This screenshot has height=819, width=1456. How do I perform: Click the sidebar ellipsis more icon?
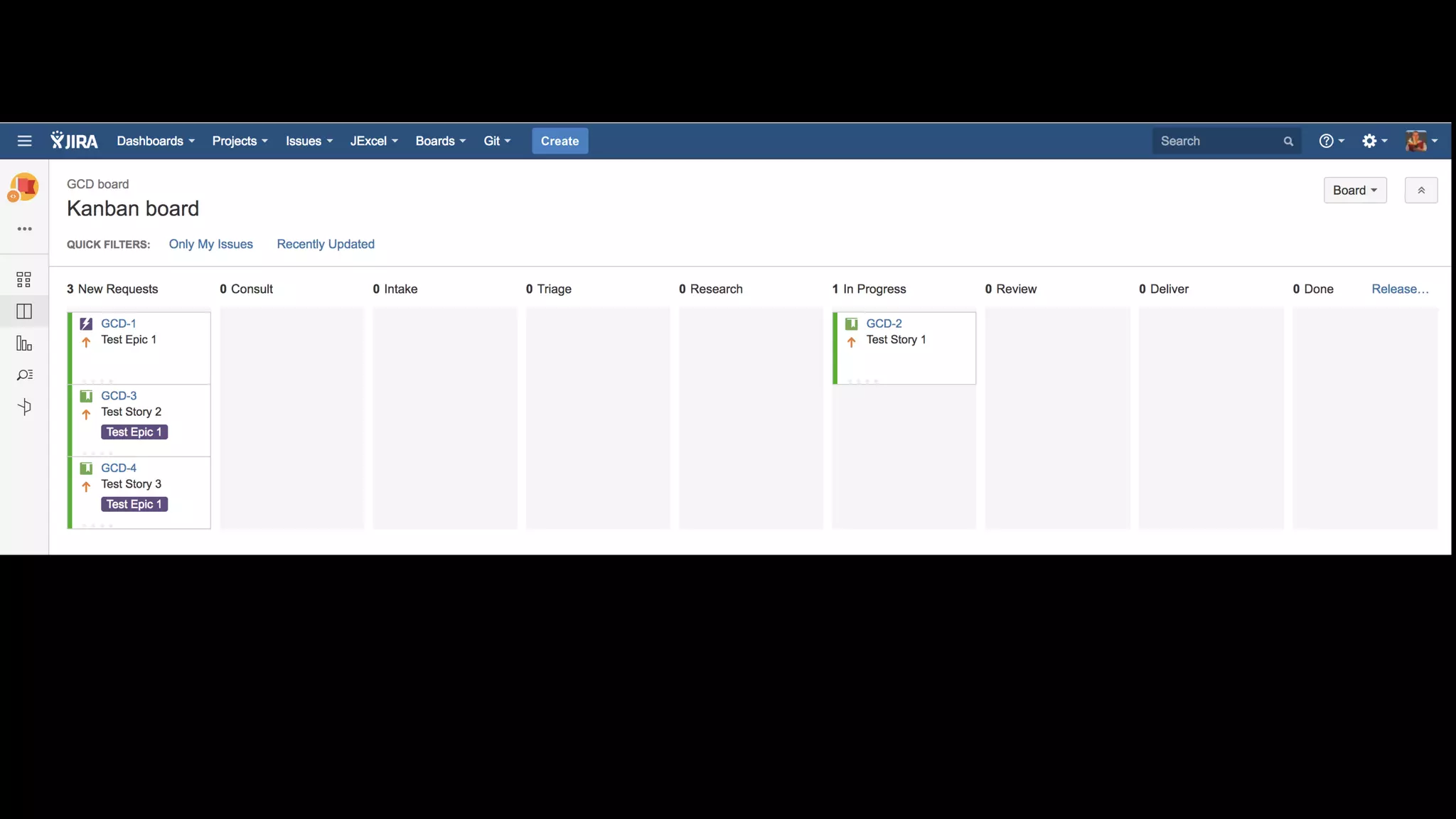pos(24,229)
